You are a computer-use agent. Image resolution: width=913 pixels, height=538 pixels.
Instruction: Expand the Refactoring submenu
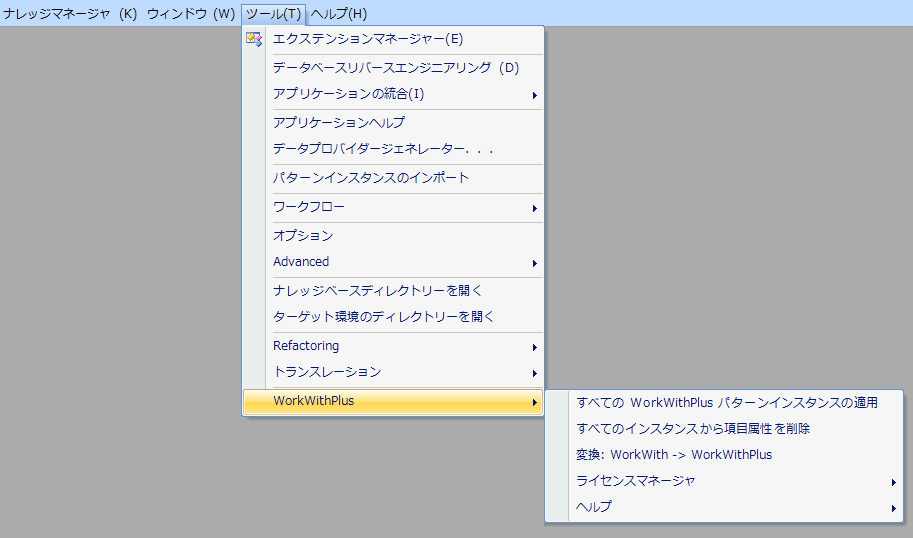[x=306, y=346]
